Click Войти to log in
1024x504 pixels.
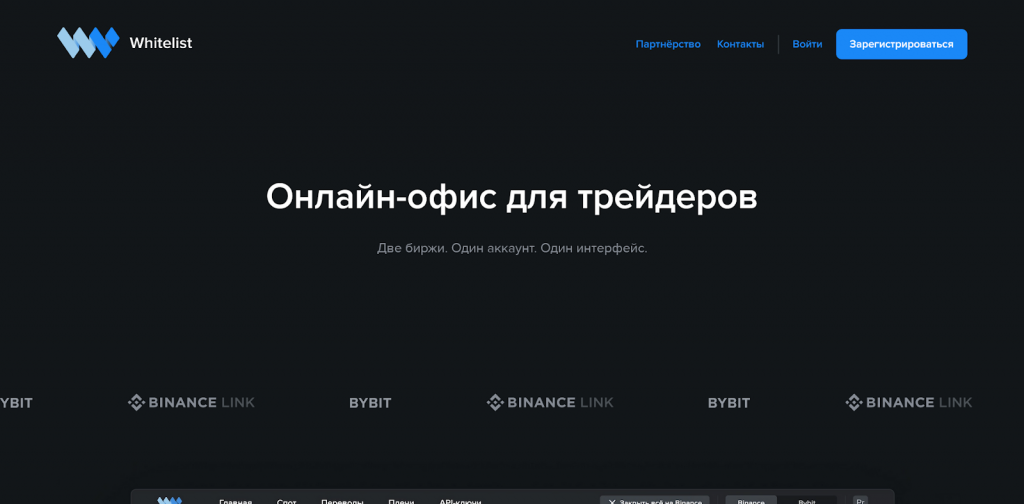click(x=807, y=44)
